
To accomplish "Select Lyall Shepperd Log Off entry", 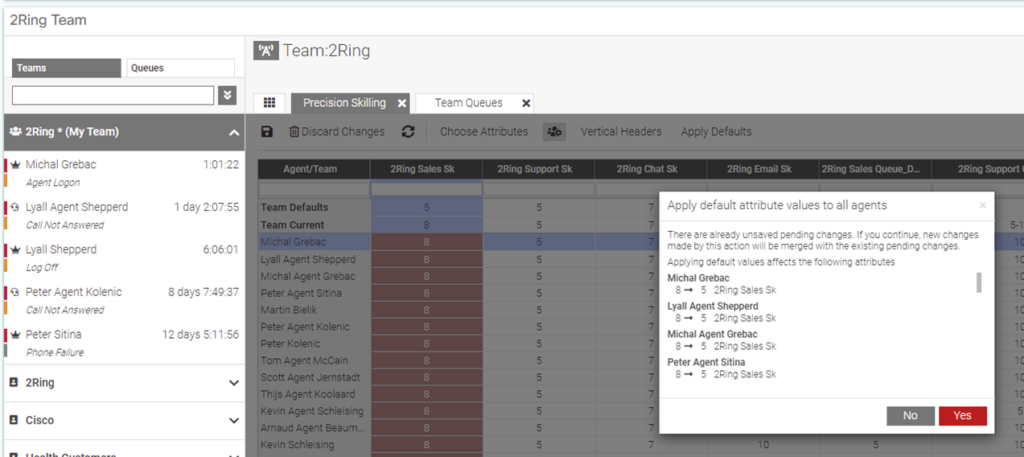I will point(124,258).
